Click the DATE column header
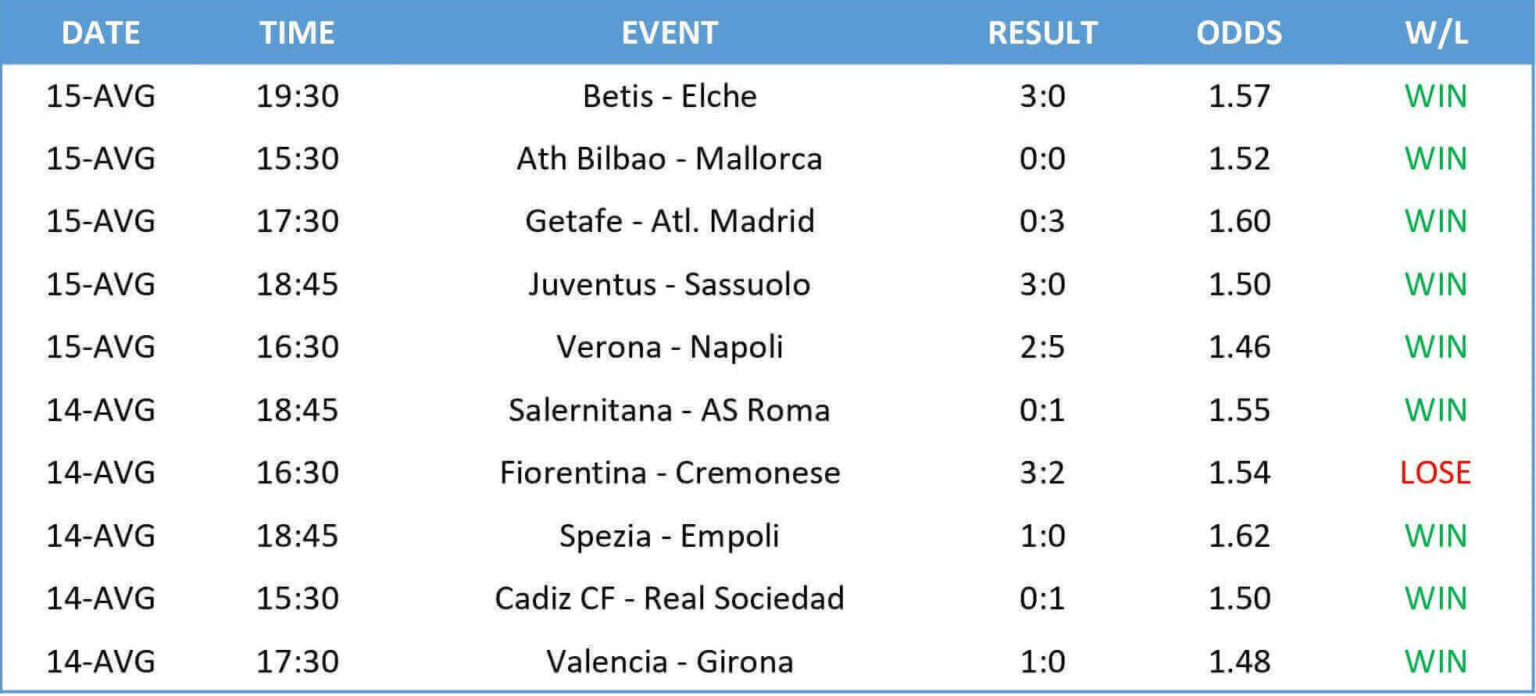The height and width of the screenshot is (696, 1536). (x=99, y=33)
